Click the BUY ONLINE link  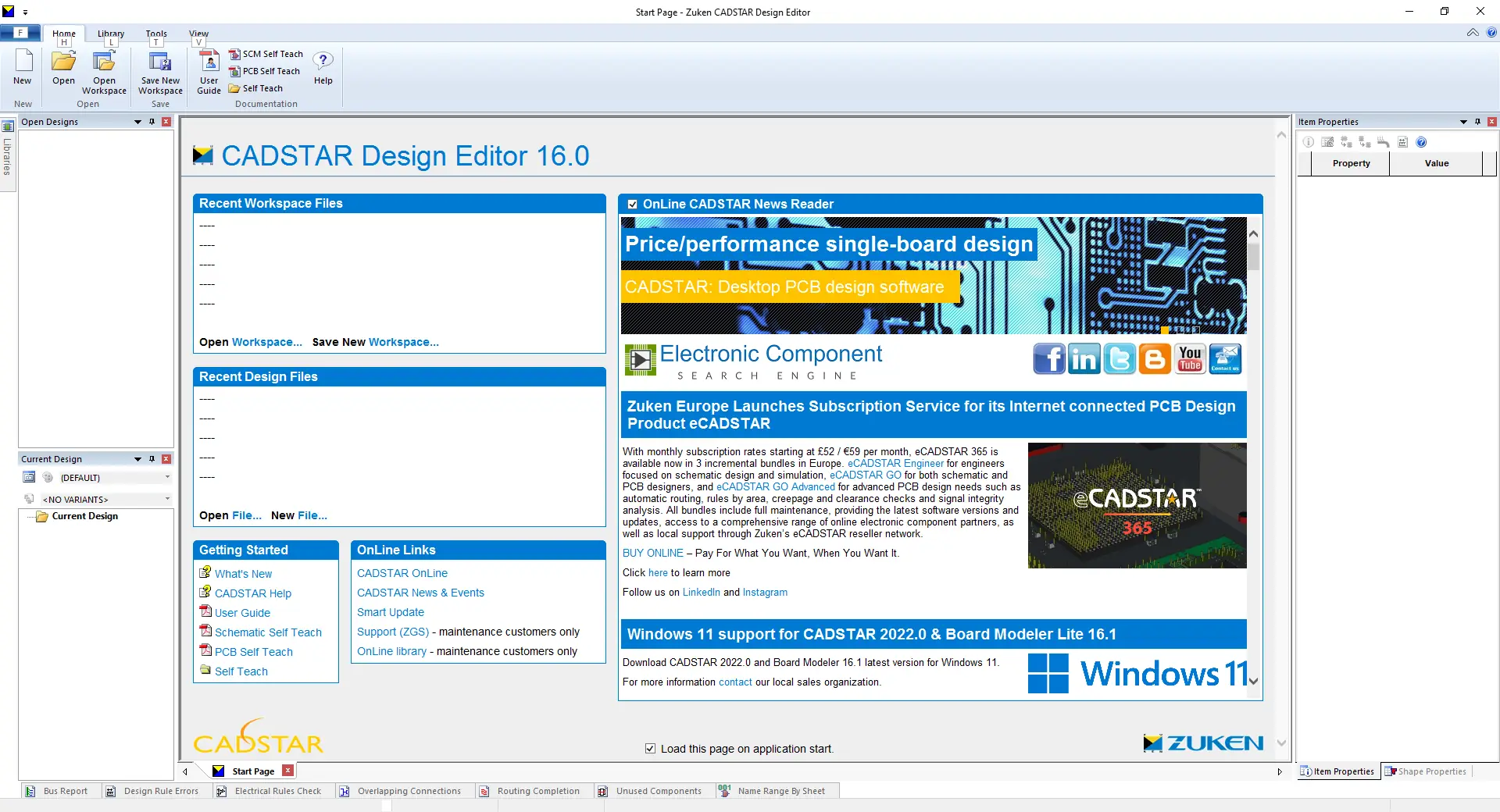coord(653,553)
